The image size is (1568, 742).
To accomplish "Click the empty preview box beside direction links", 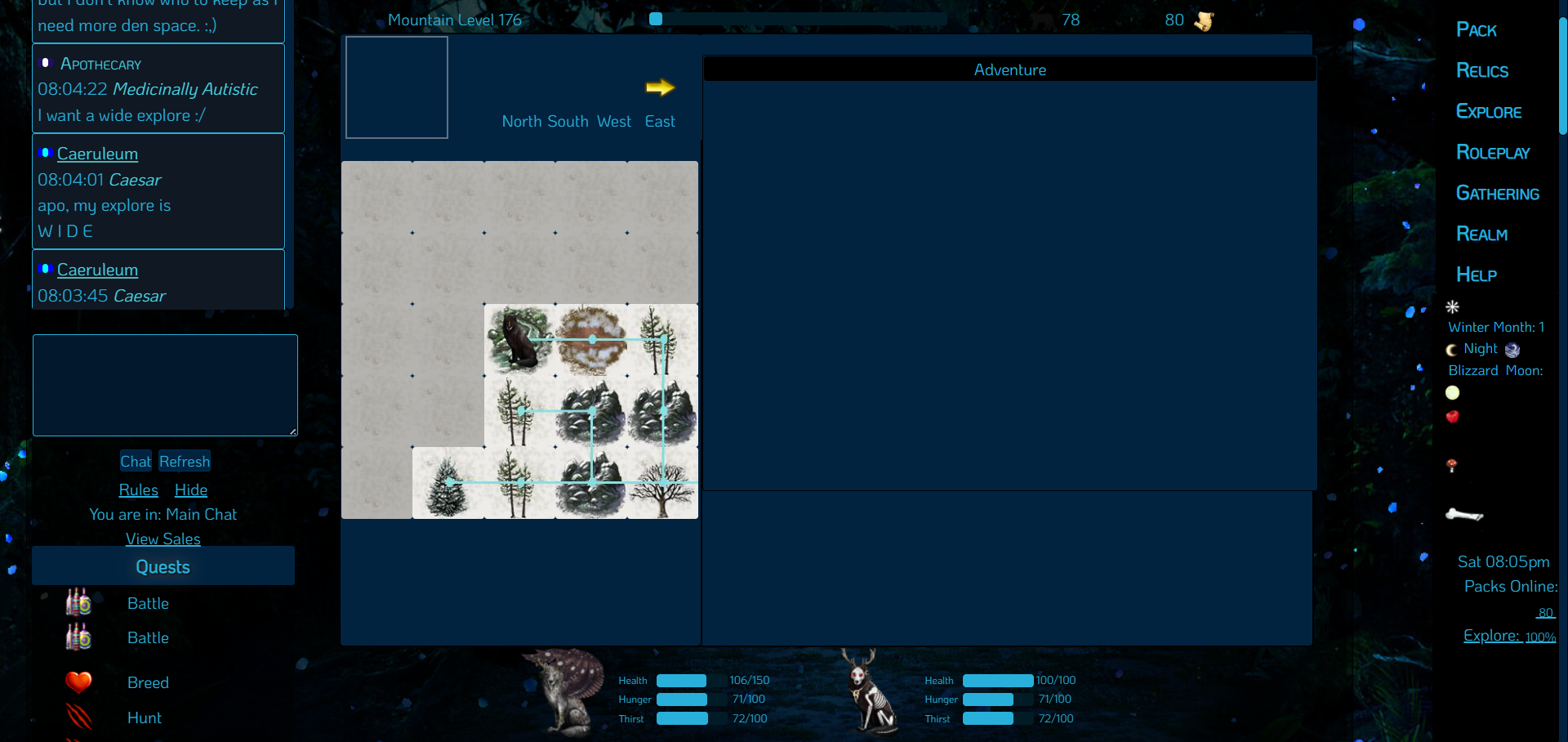I will point(397,87).
